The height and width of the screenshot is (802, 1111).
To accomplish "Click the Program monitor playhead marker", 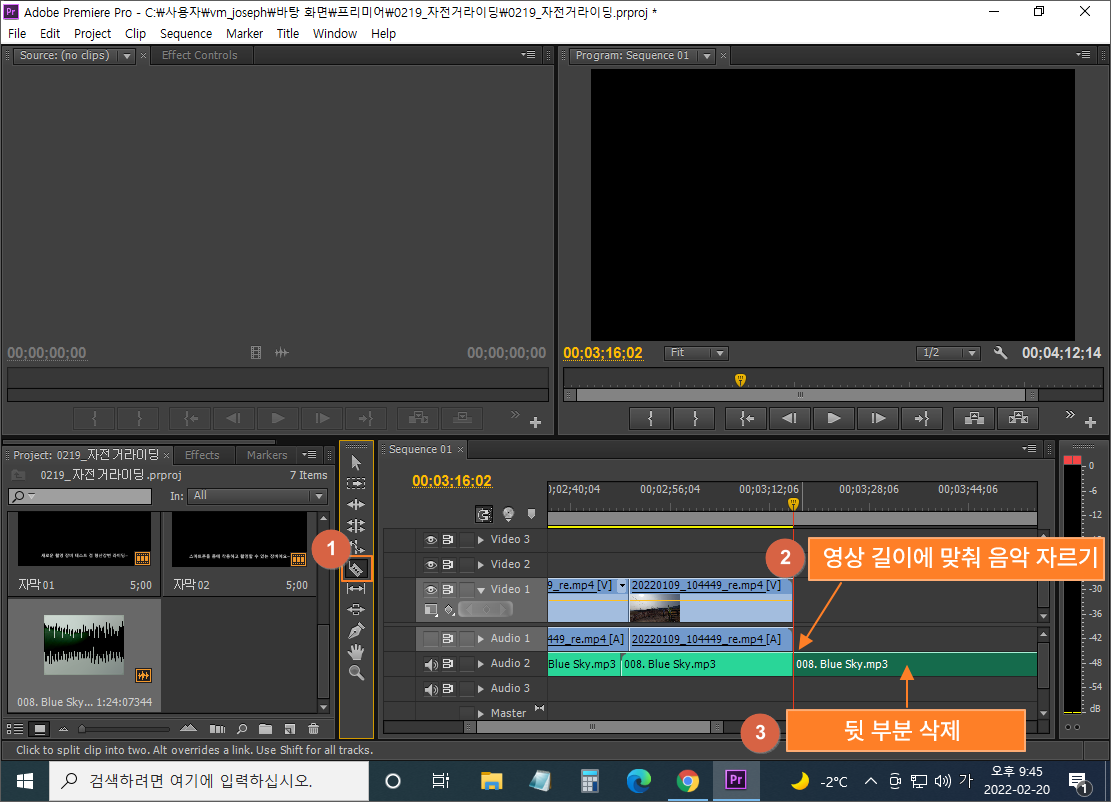I will tap(740, 380).
